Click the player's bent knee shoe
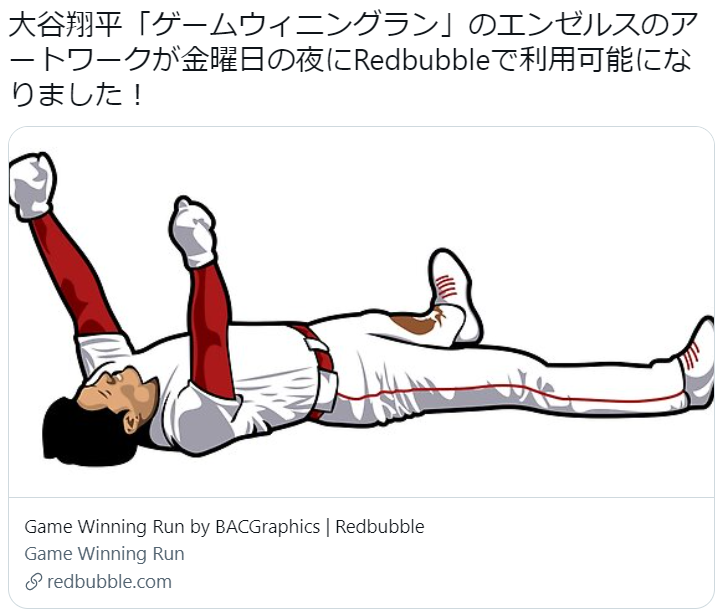Image resolution: width=721 pixels, height=612 pixels. [453, 292]
